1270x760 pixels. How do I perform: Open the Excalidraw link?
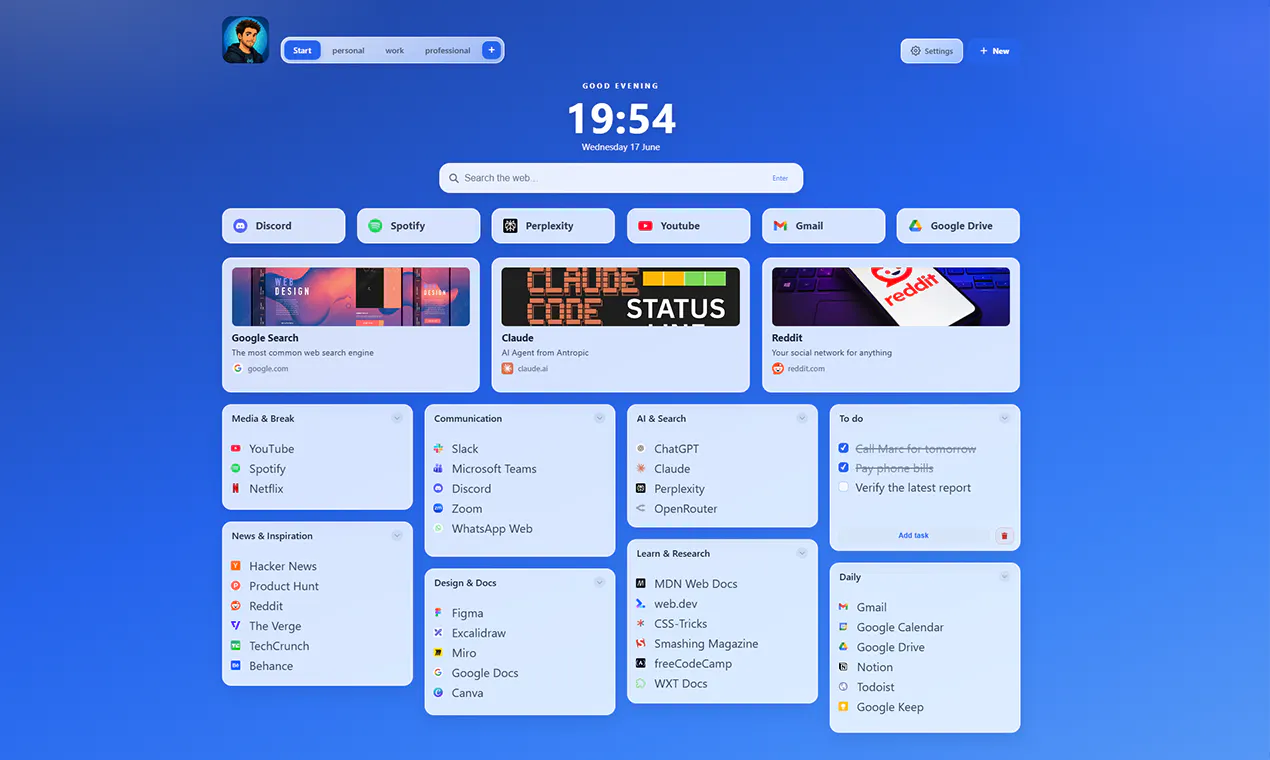(x=479, y=633)
